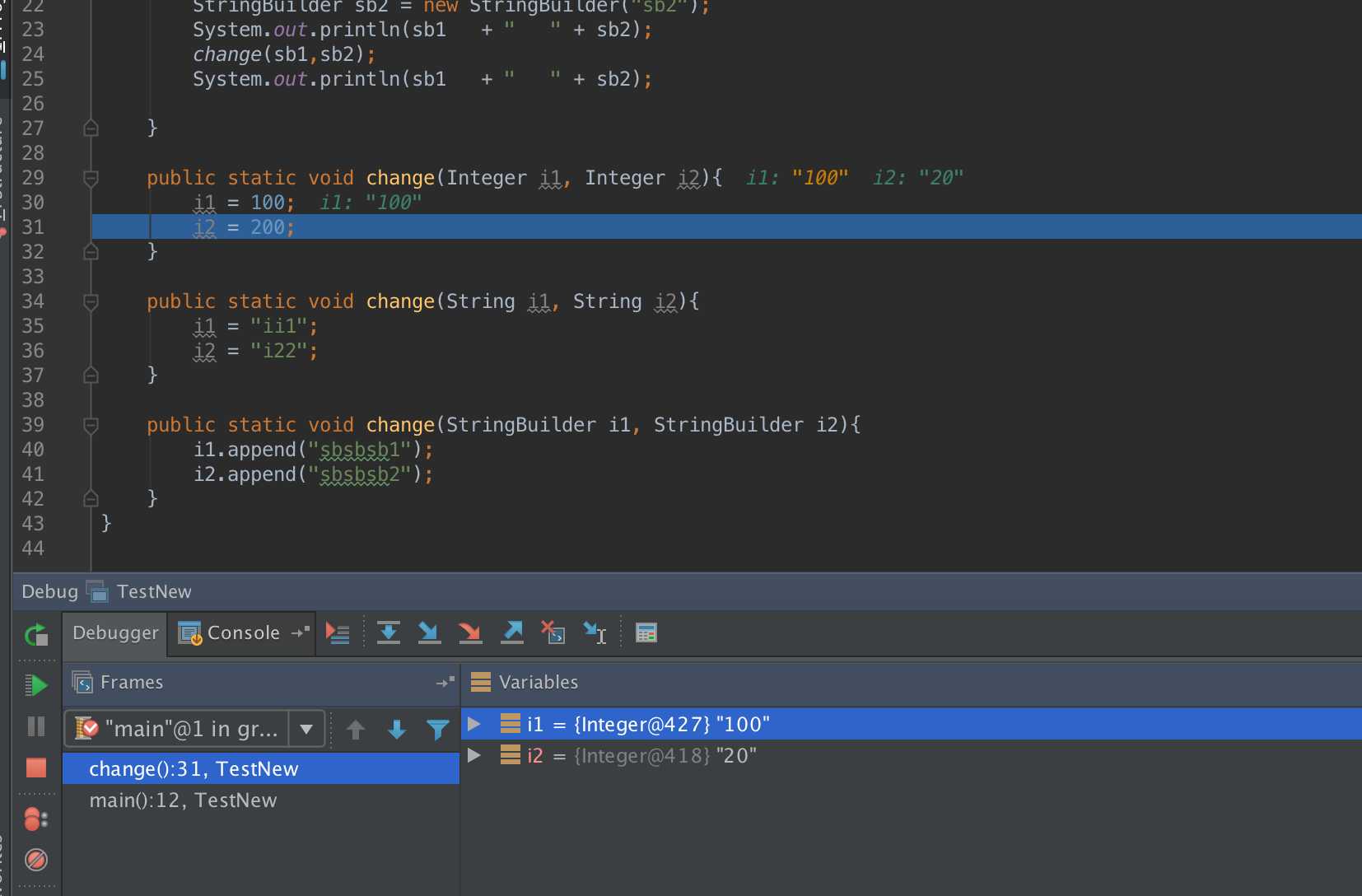Viewport: 1362px width, 896px height.
Task: Expand the i1 Integer@427 variable
Action: pos(474,724)
